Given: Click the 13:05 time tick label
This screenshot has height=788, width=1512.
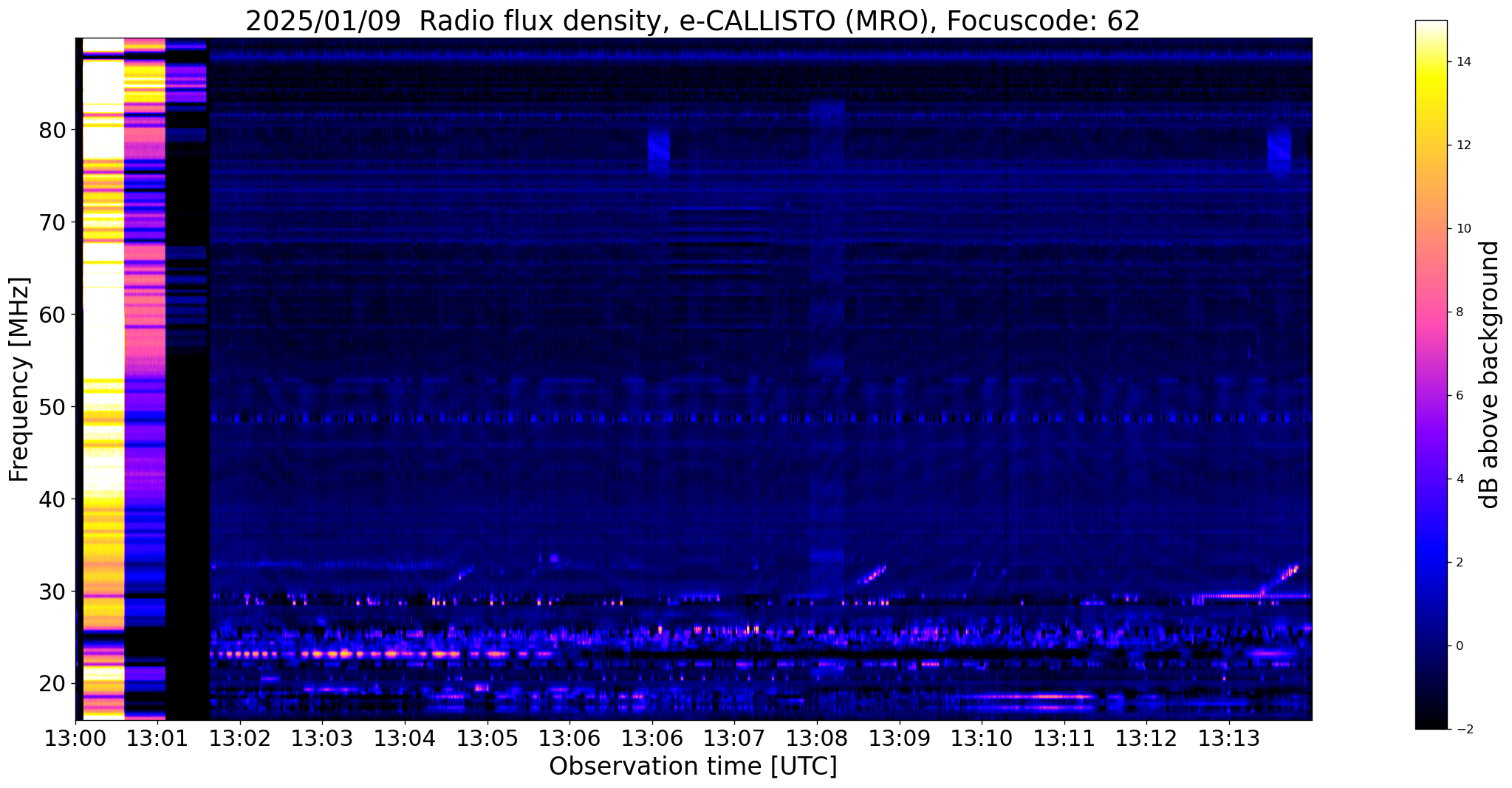Looking at the screenshot, I should click(487, 739).
